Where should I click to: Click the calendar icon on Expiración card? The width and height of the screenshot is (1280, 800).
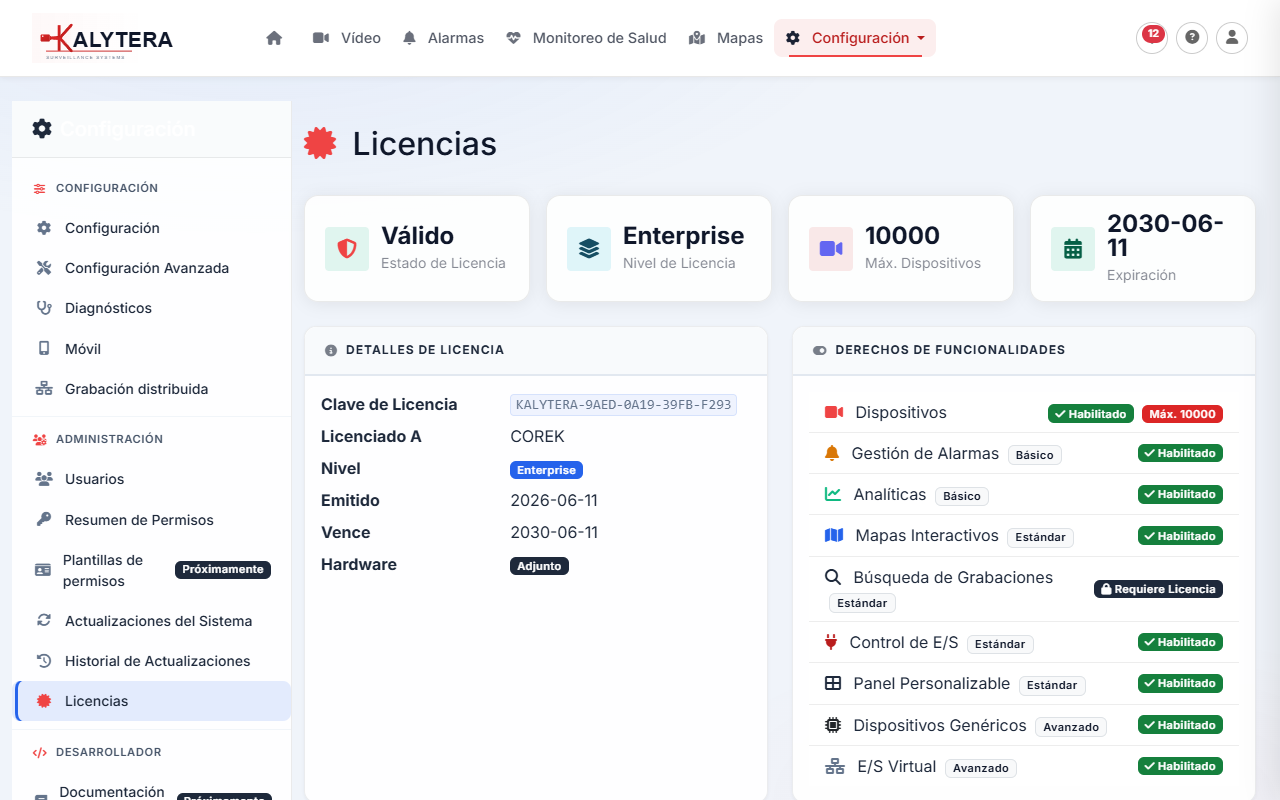pos(1073,249)
